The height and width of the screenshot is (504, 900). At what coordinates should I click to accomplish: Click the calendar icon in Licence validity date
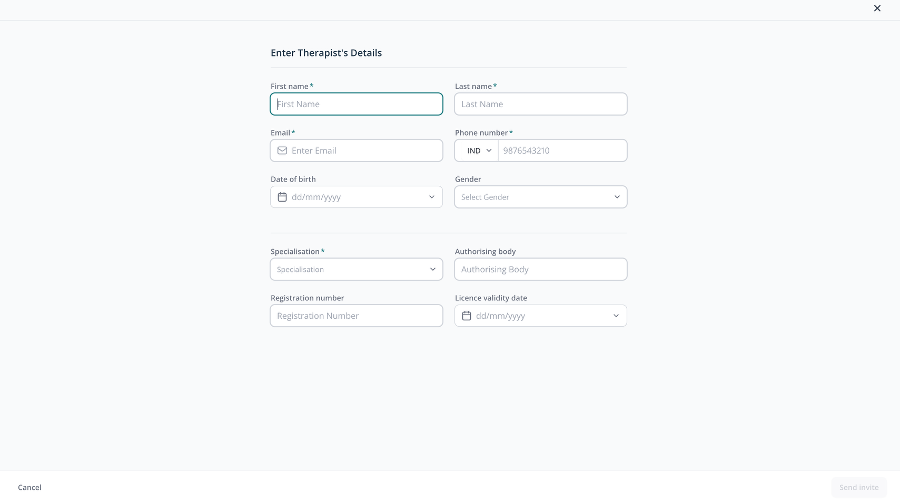tap(467, 316)
